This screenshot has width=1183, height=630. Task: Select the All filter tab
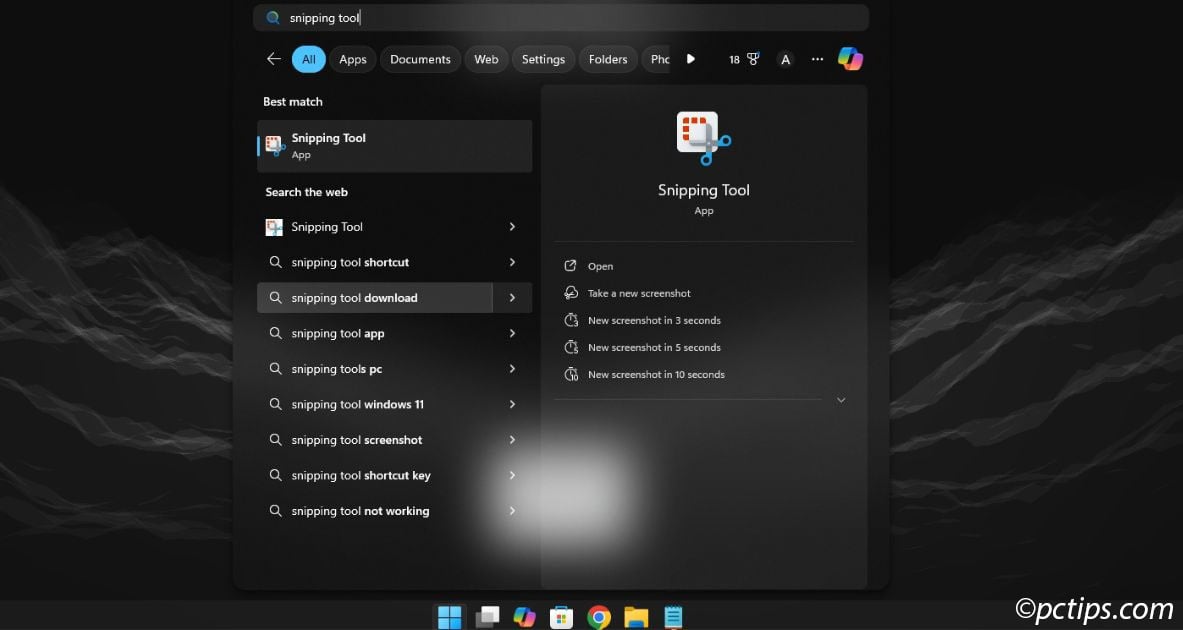click(309, 59)
